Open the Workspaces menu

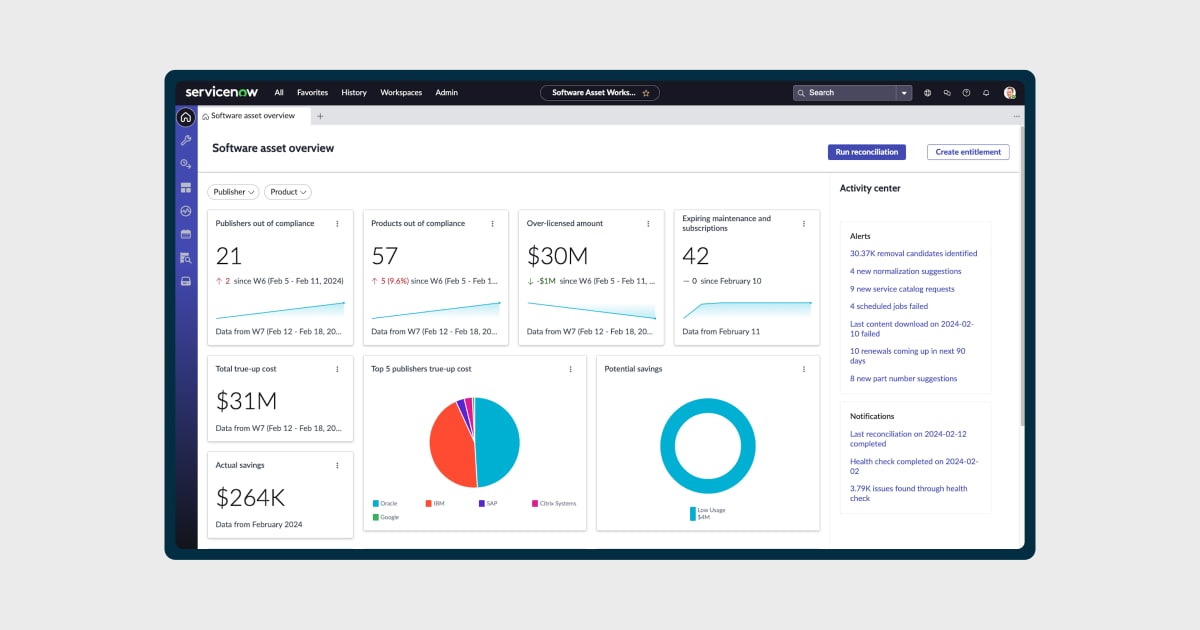point(401,92)
